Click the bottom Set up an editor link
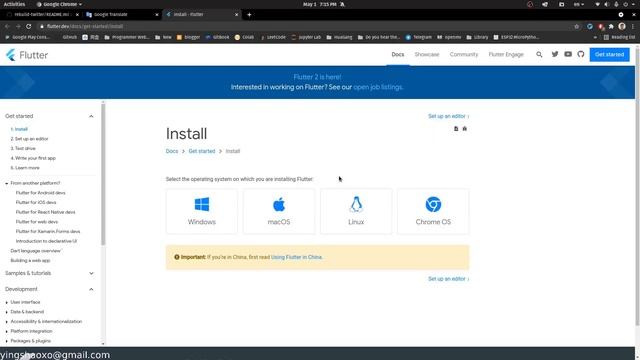Image resolution: width=640 pixels, height=360 pixels. (448, 279)
